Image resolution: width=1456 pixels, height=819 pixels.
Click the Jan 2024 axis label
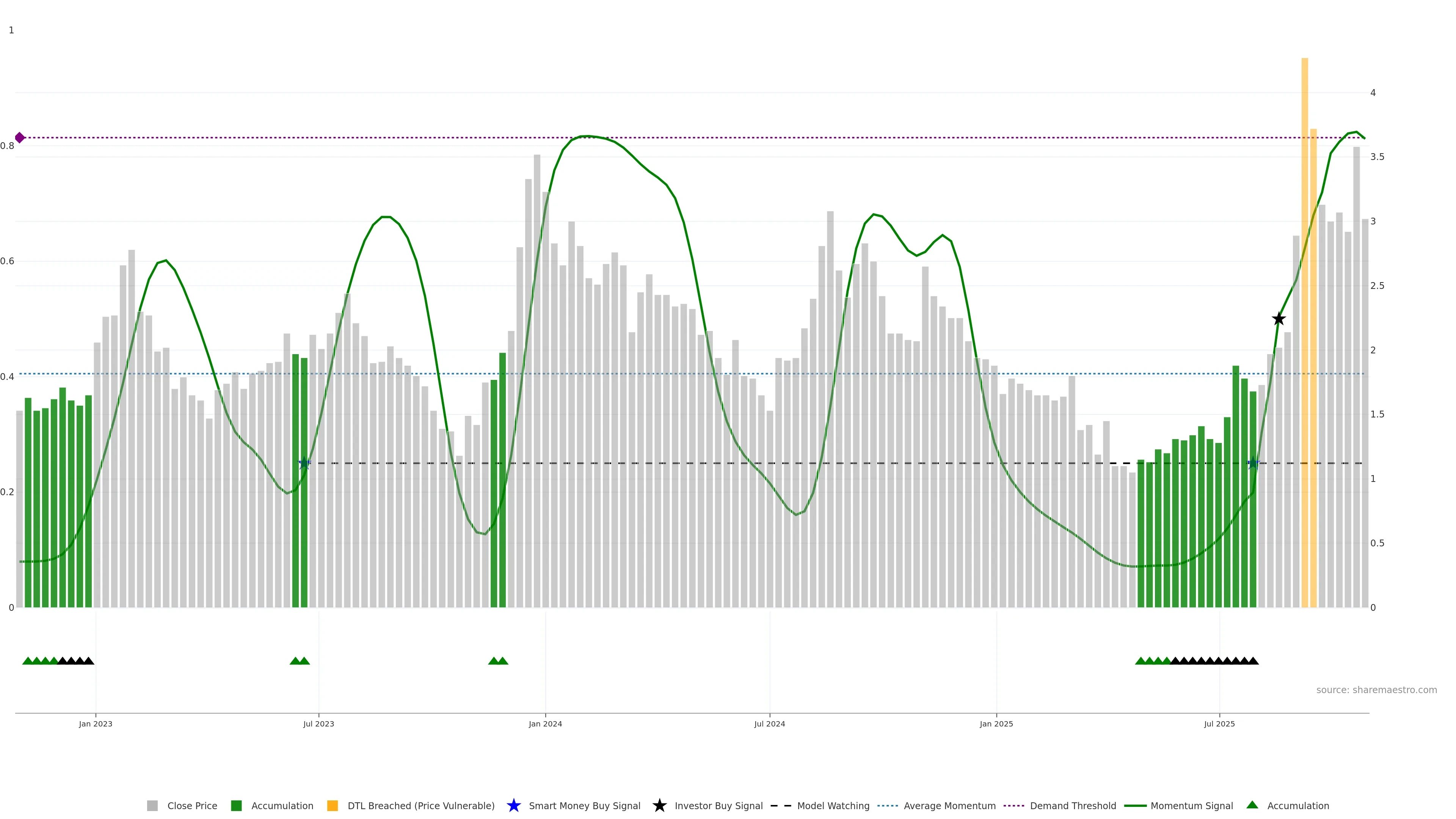point(545,724)
